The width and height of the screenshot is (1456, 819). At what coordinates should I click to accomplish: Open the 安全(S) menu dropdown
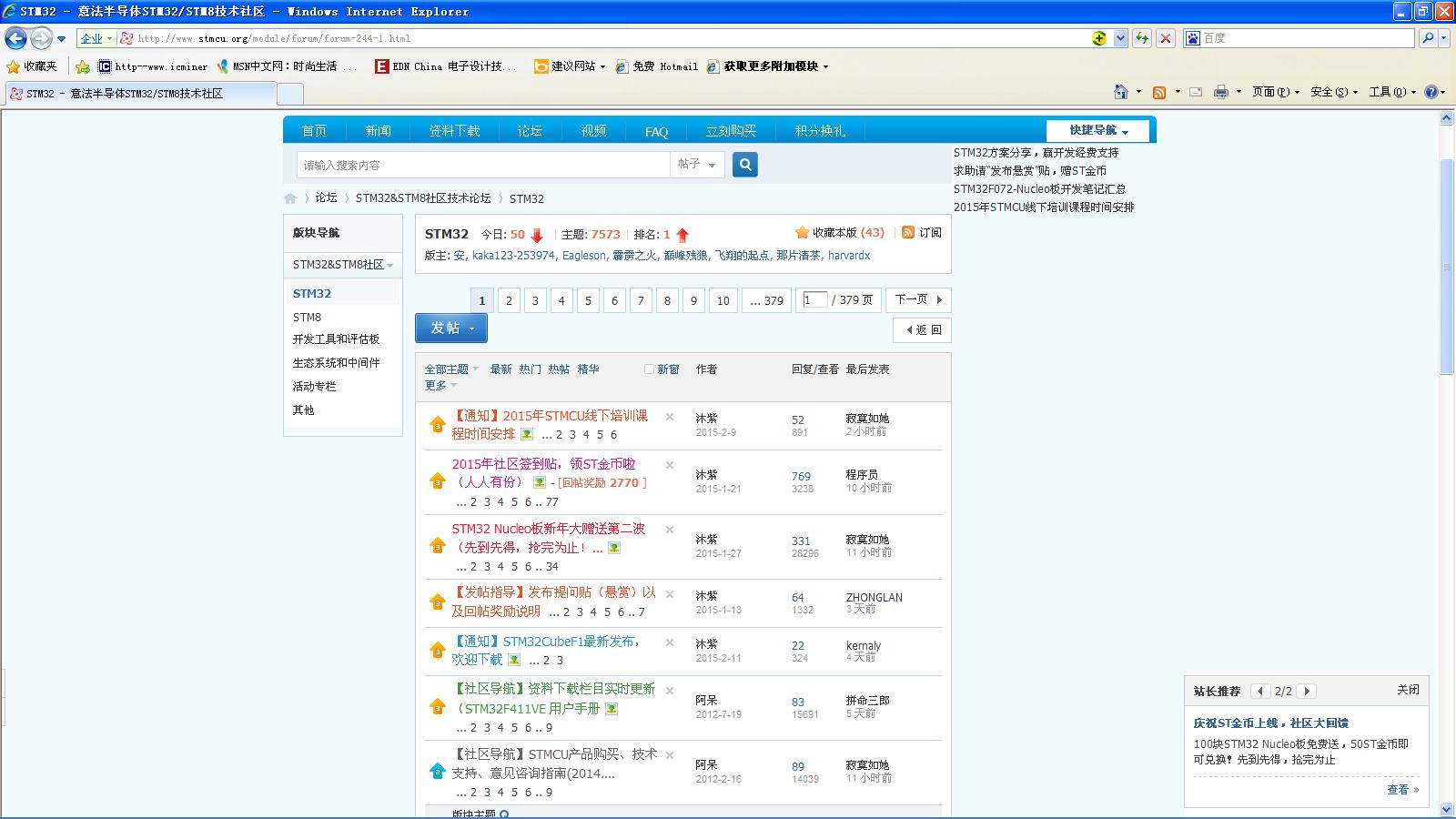(x=1334, y=92)
